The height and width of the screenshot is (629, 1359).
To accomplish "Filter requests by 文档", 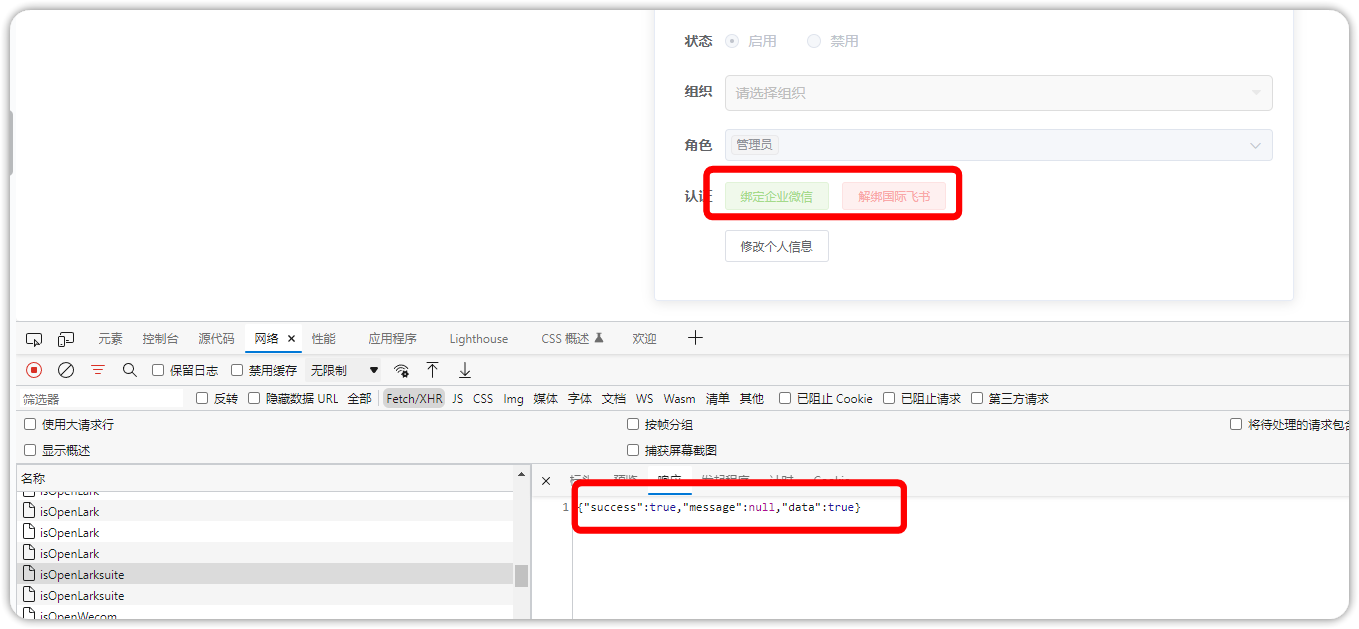I will pyautogui.click(x=614, y=398).
